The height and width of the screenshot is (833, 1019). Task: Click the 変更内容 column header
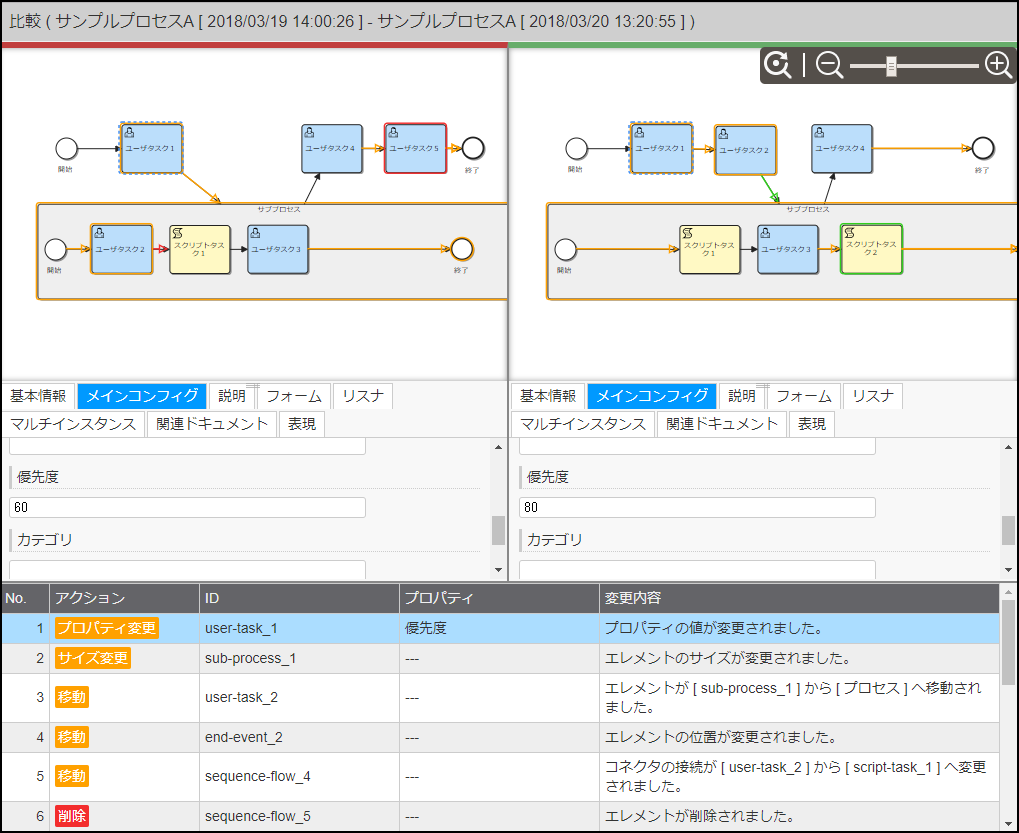click(x=799, y=598)
